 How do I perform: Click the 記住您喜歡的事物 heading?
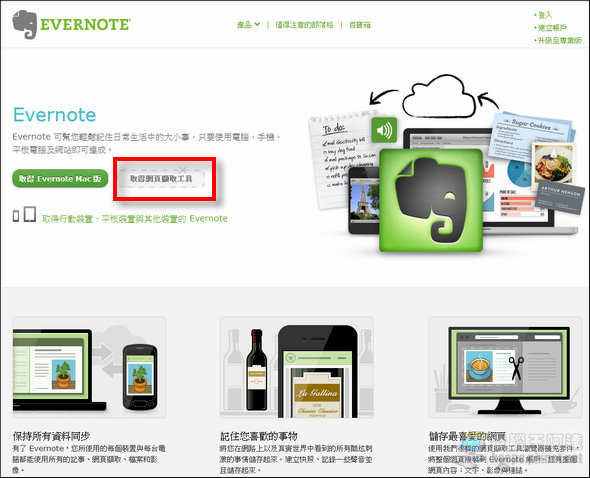point(259,436)
